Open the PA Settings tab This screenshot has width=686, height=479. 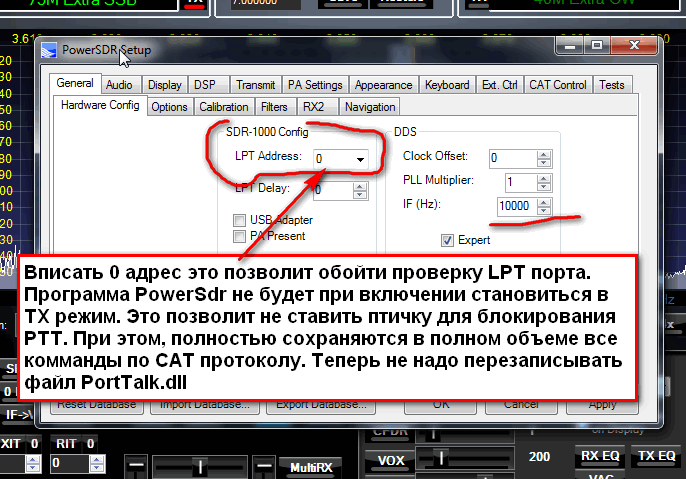[x=315, y=85]
